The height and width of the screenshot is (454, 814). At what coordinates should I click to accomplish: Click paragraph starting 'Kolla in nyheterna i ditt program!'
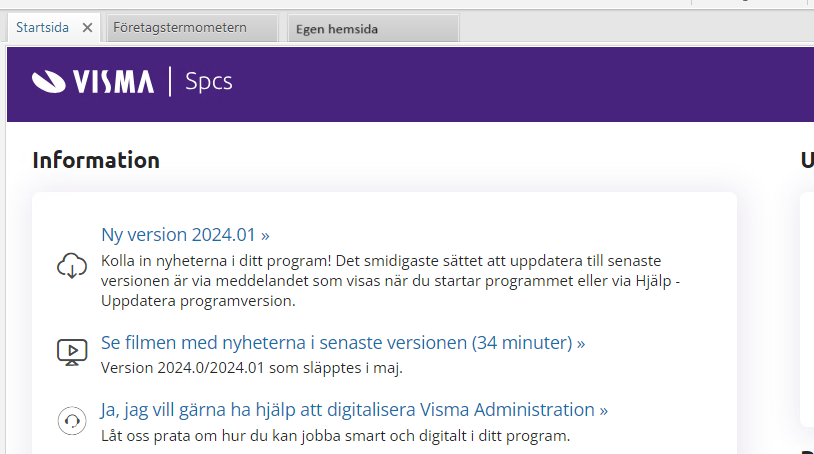(x=390, y=281)
